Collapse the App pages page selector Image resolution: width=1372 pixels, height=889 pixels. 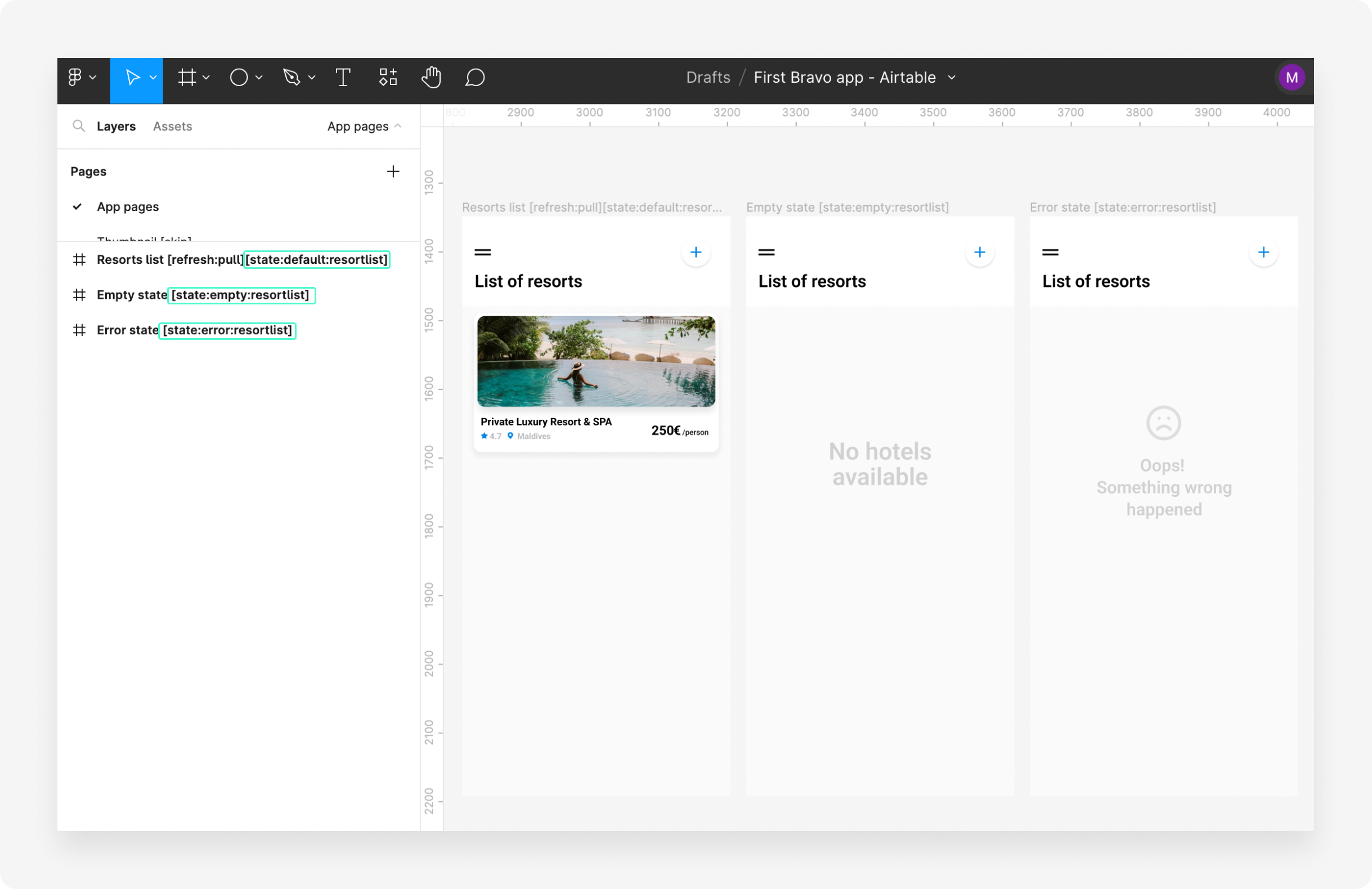(x=364, y=126)
